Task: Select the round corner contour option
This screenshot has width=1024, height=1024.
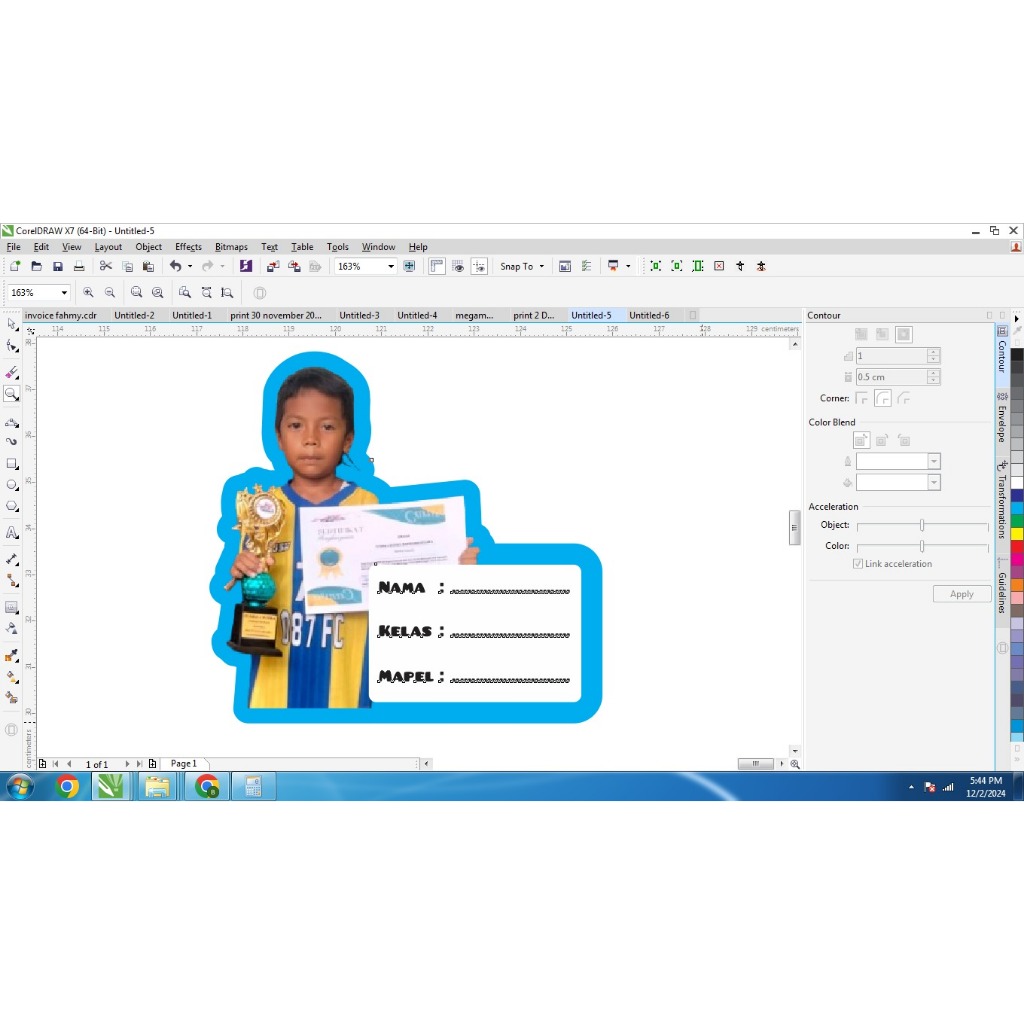Action: click(882, 398)
